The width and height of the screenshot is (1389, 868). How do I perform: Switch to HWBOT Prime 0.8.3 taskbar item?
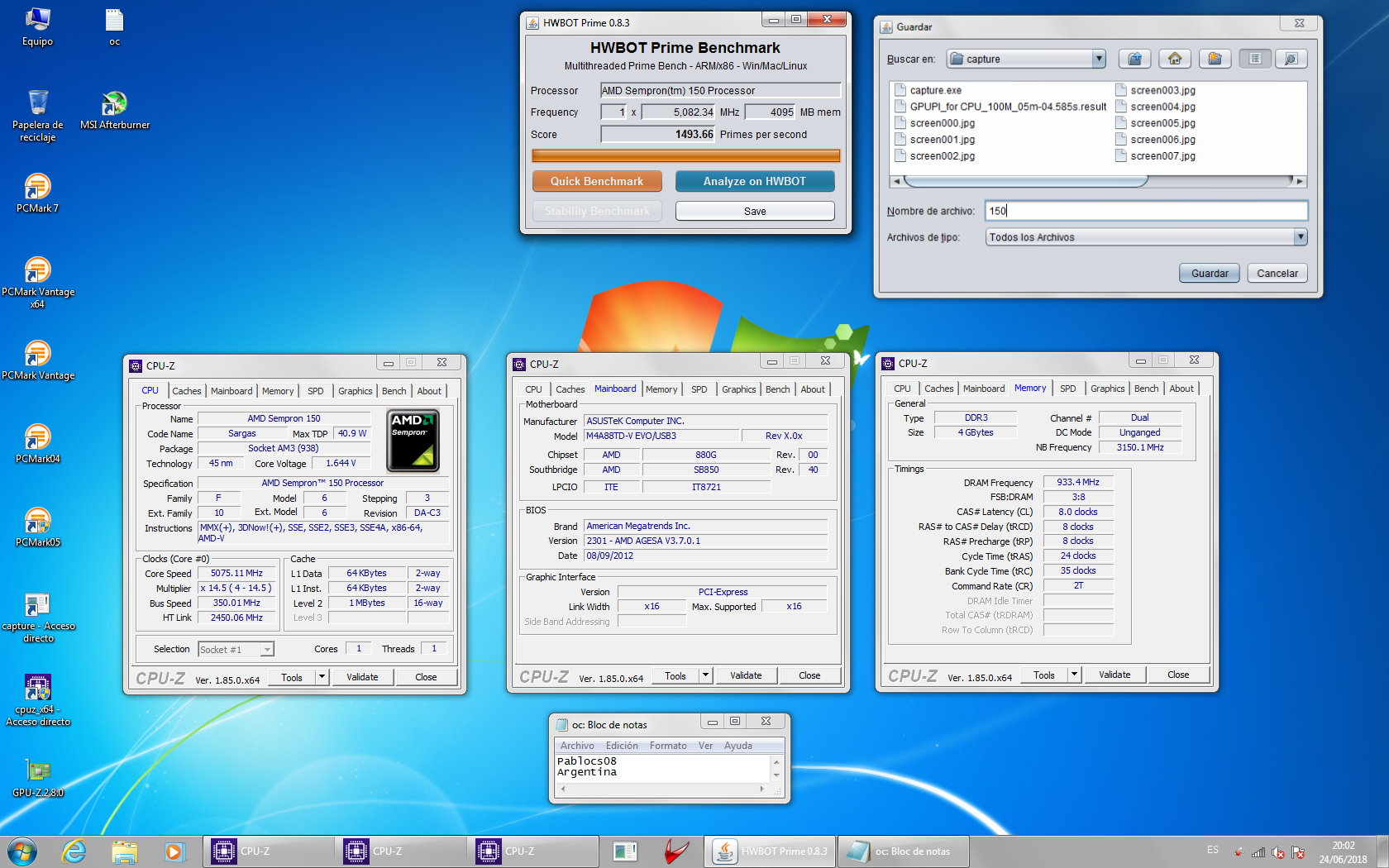point(771,851)
